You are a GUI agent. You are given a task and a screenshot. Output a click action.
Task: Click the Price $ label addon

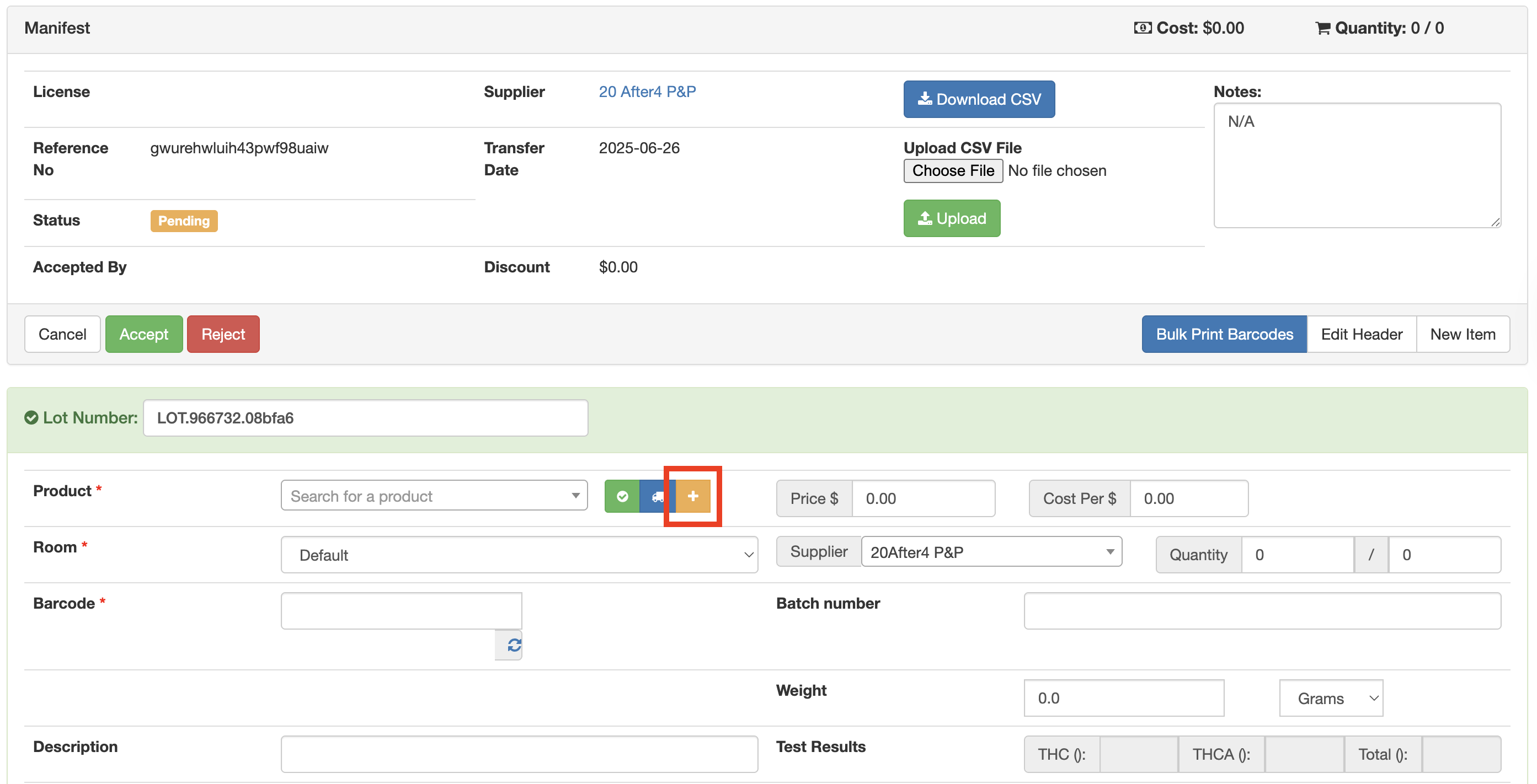[x=814, y=498]
